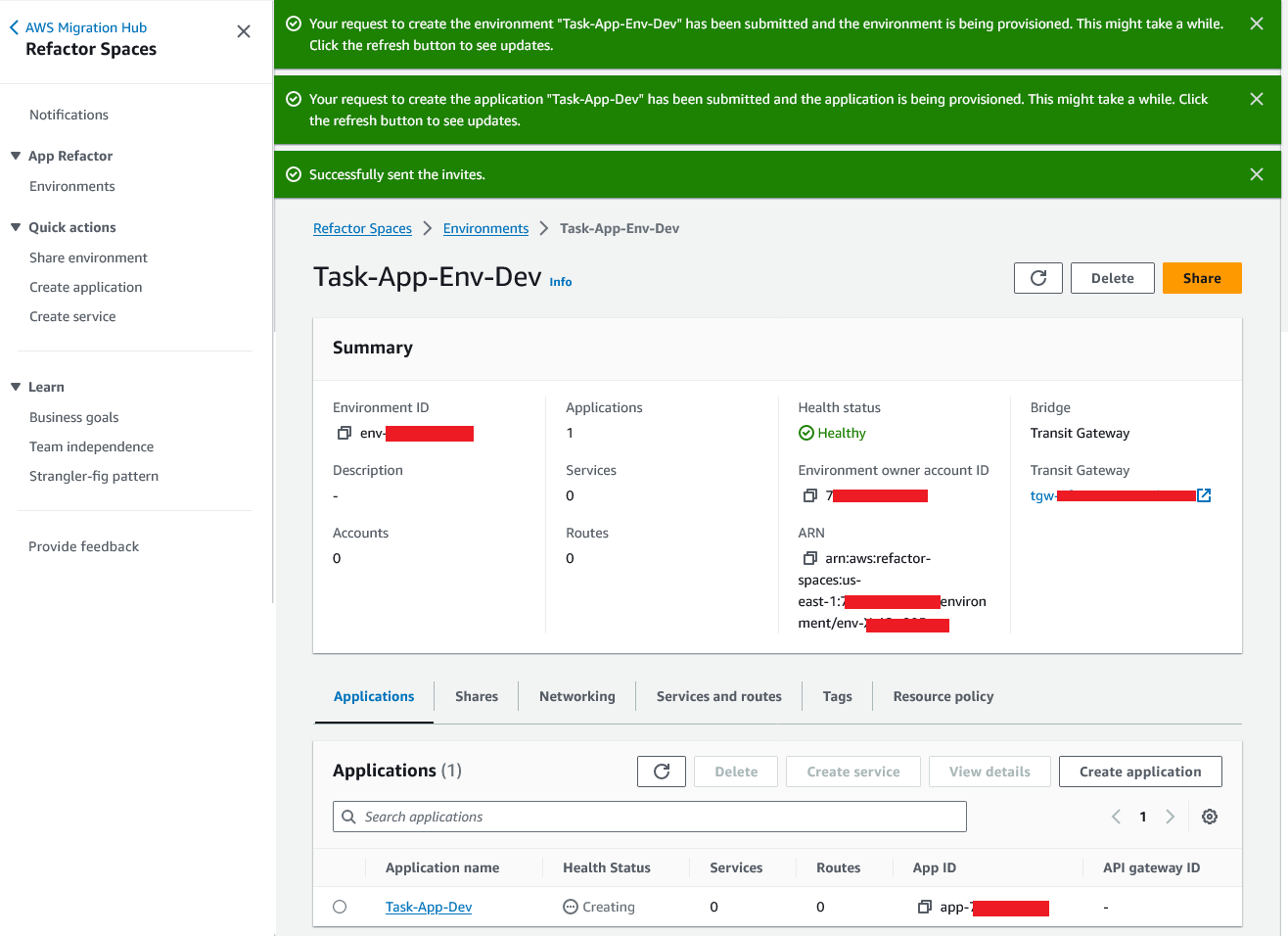Open the Tags tab
The width and height of the screenshot is (1288, 936).
(x=838, y=696)
